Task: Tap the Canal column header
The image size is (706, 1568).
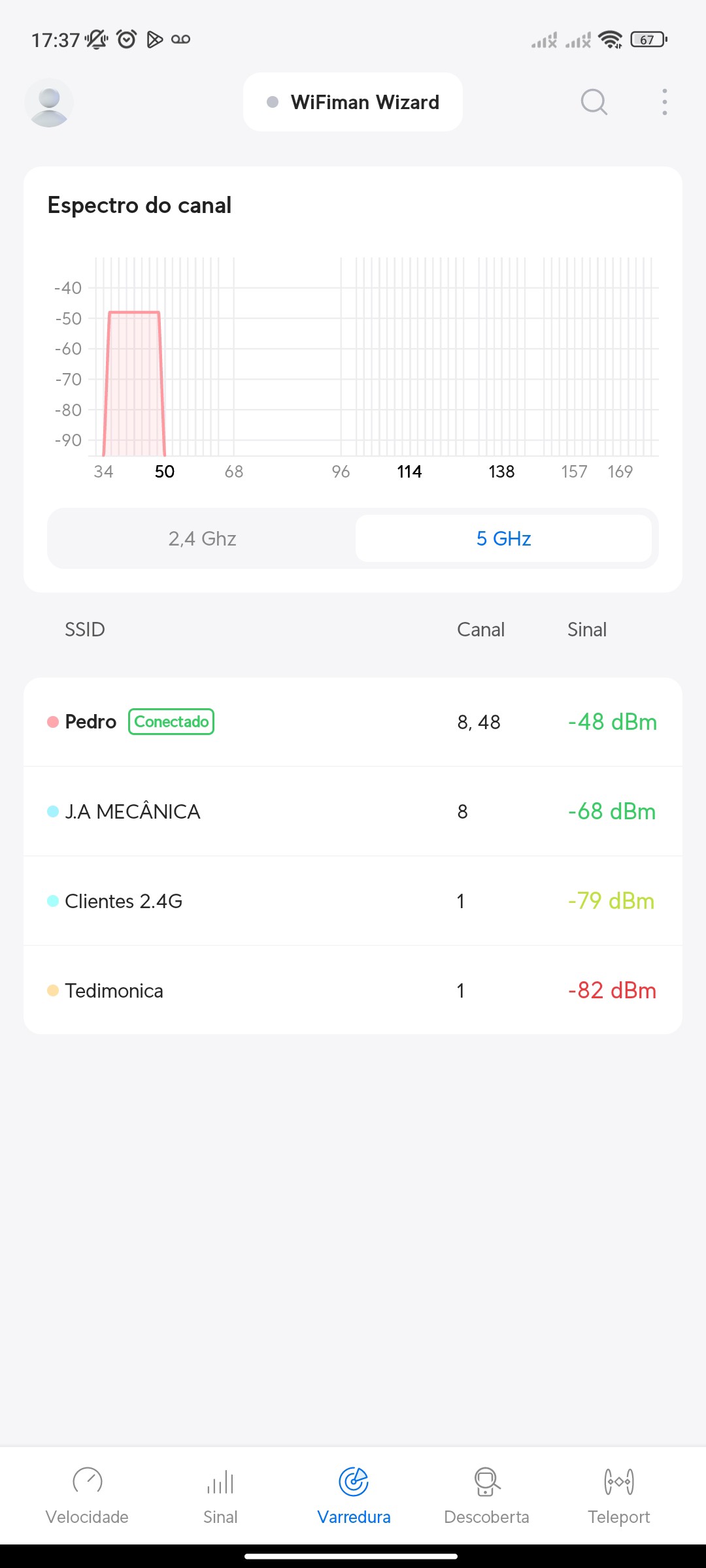Action: pyautogui.click(x=480, y=629)
